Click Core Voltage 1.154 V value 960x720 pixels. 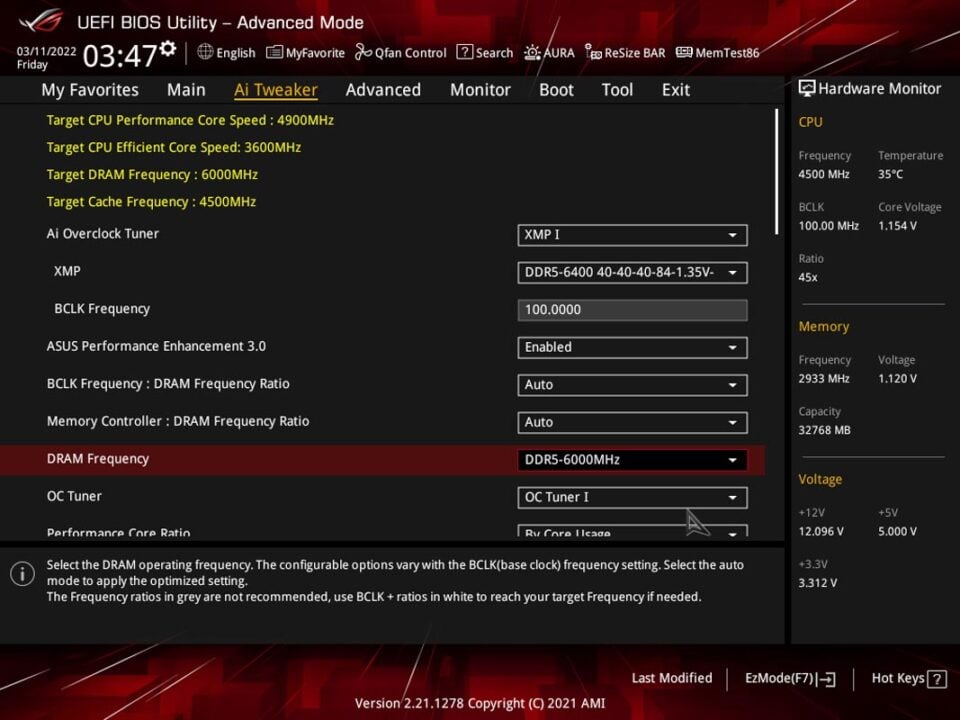pyautogui.click(x=897, y=226)
